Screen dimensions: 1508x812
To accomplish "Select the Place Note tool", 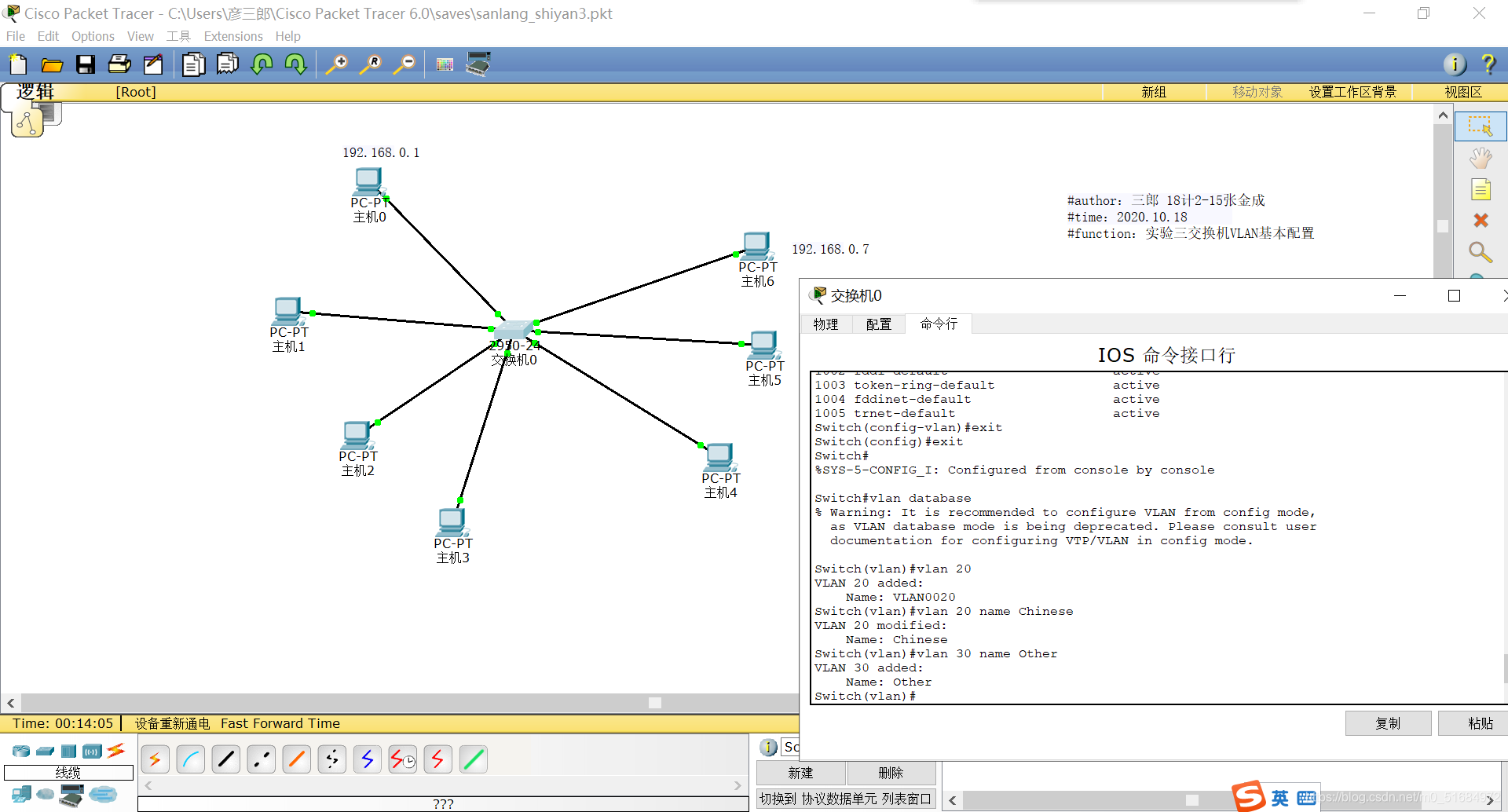I will point(1481,190).
